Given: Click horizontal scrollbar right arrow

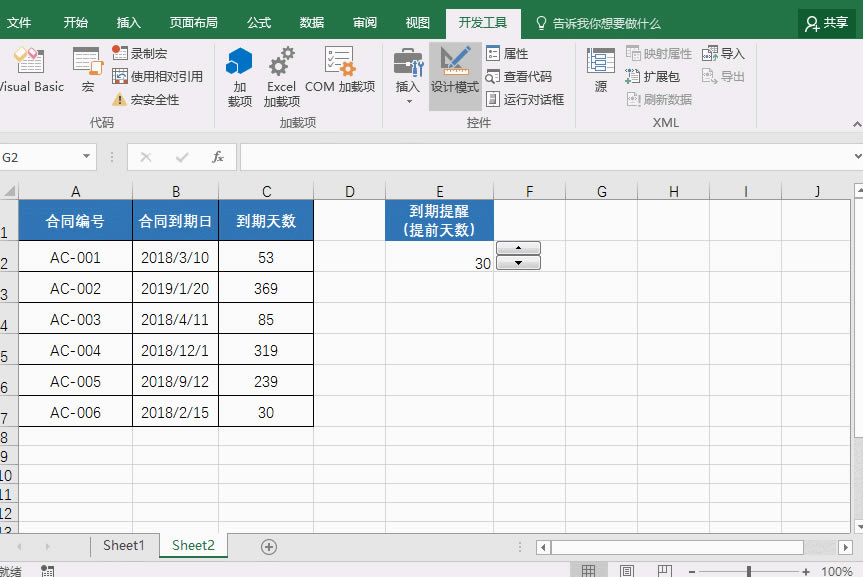Looking at the screenshot, I should pos(845,547).
